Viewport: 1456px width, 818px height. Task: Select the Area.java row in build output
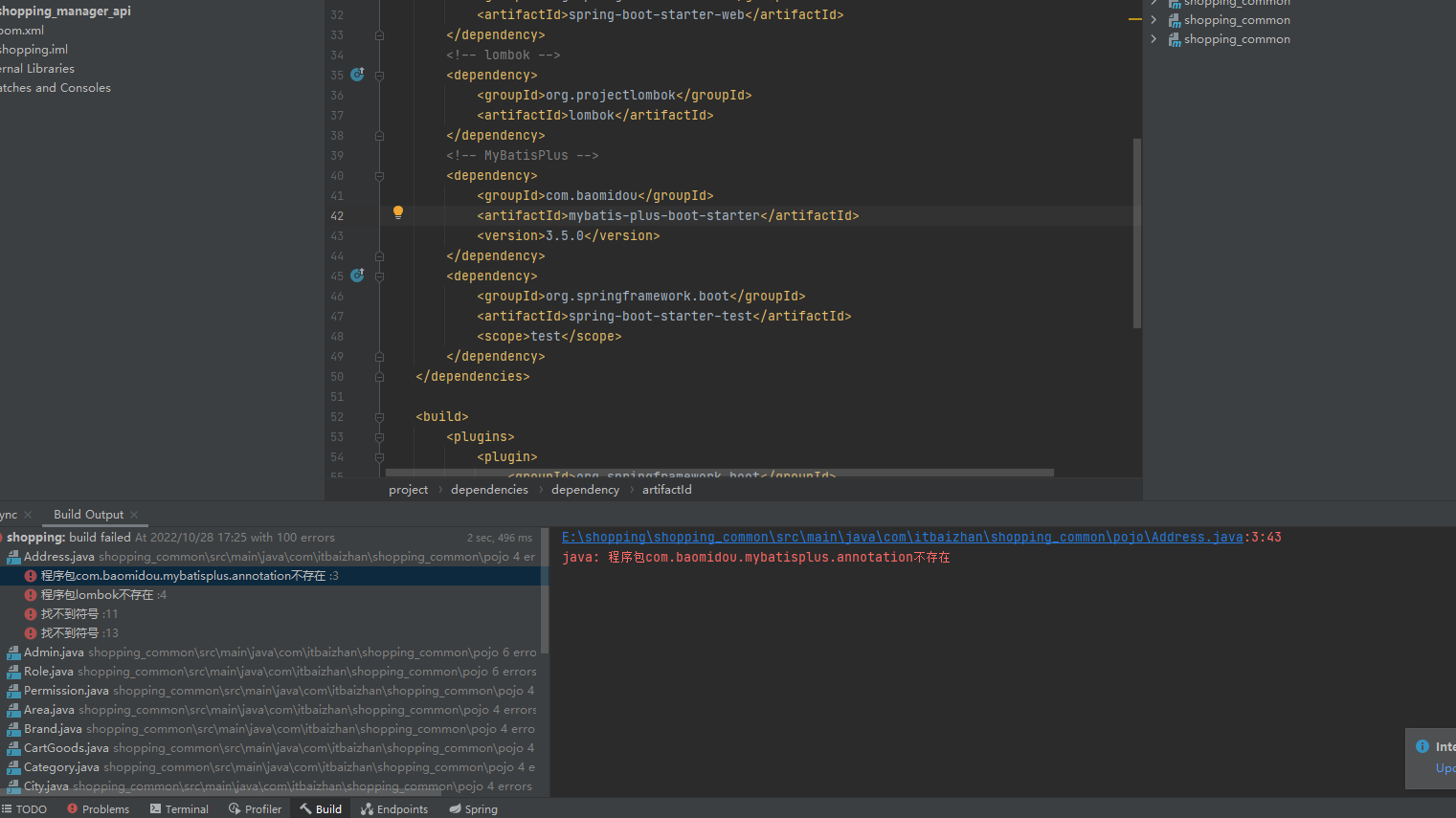(268, 710)
